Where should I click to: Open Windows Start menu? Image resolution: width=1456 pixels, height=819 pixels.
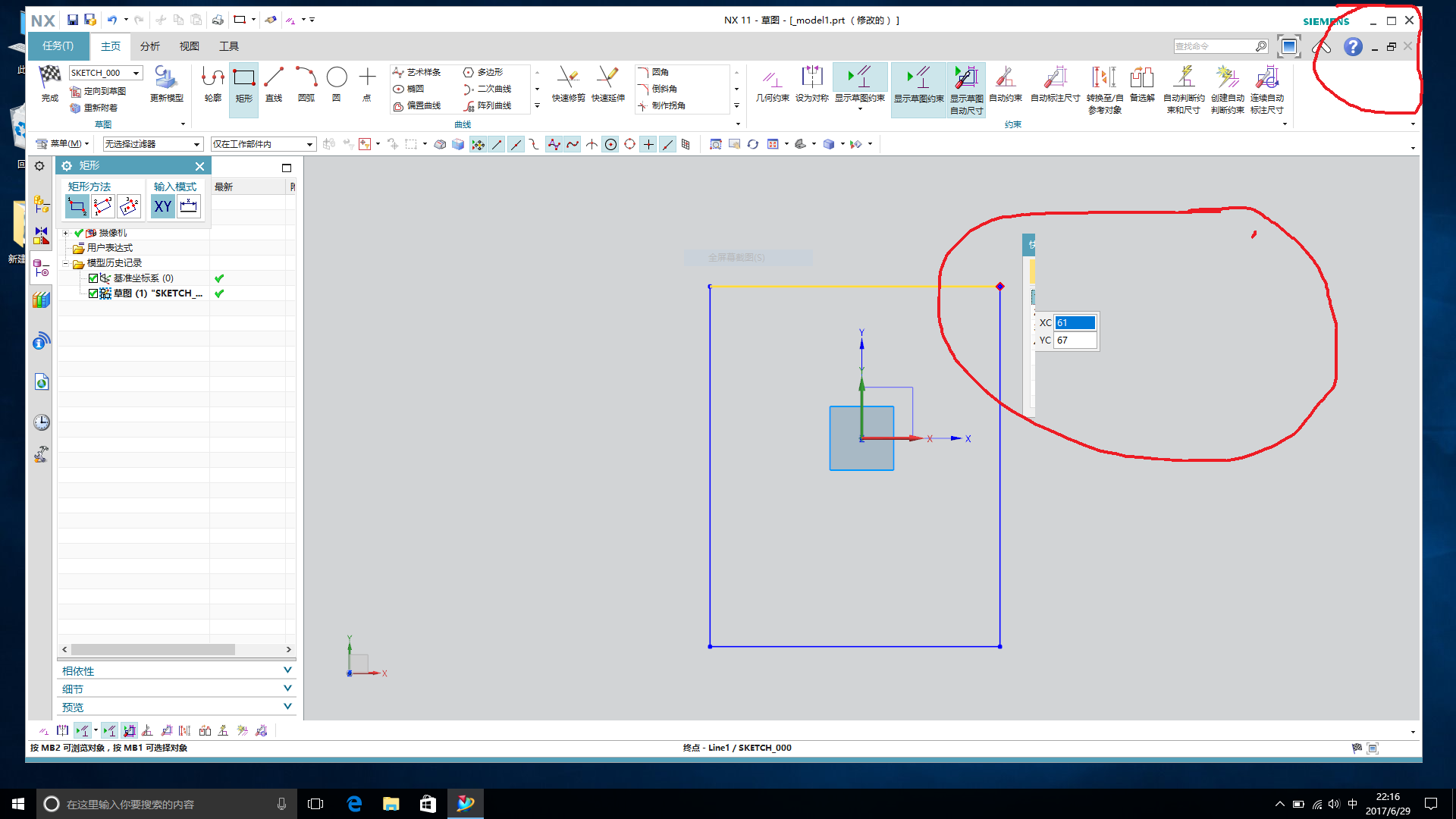pyautogui.click(x=18, y=804)
